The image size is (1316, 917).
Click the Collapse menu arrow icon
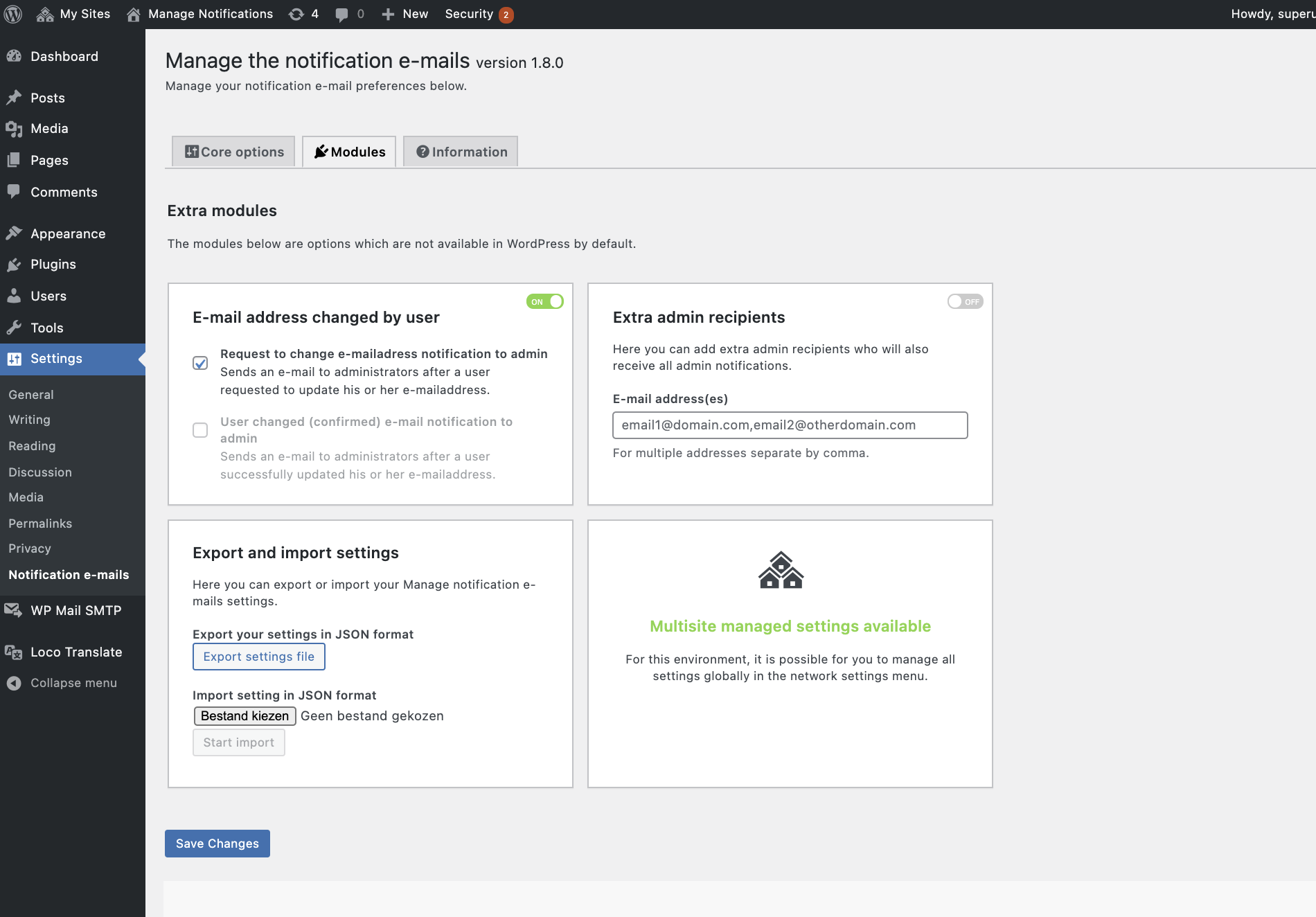(14, 683)
